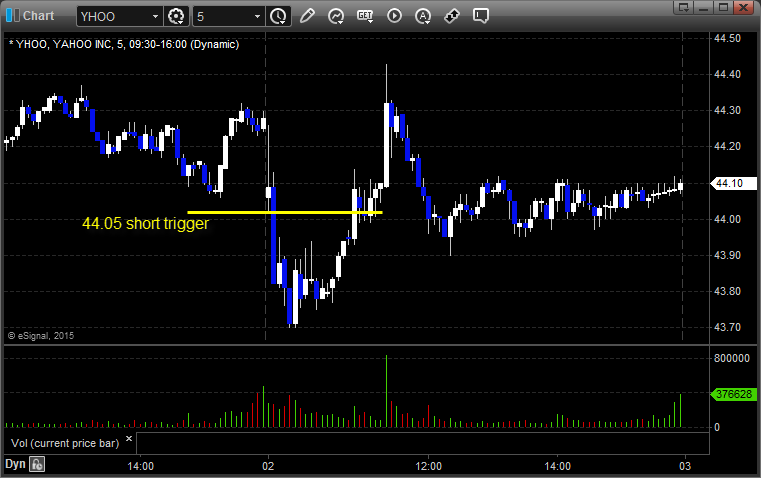Image resolution: width=761 pixels, height=478 pixels.
Task: Start bar replay with play icon
Action: point(394,16)
